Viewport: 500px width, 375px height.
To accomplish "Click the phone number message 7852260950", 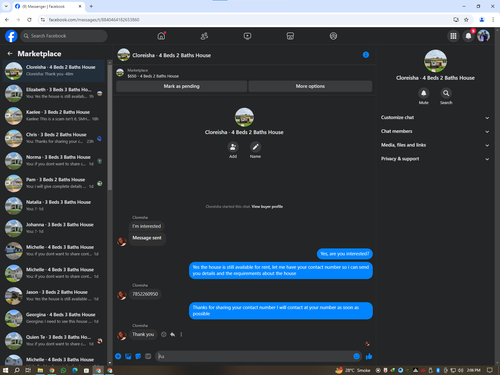I will (x=145, y=294).
